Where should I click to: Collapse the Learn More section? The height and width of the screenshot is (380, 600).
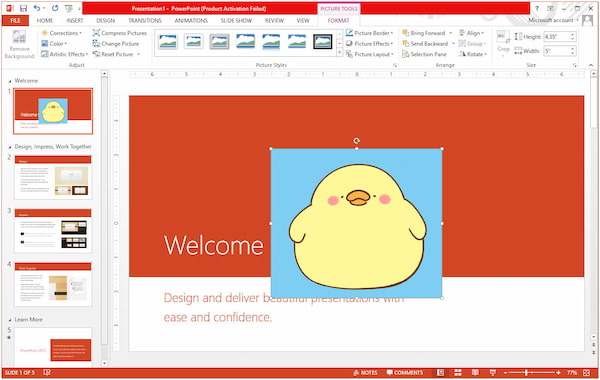click(x=10, y=320)
